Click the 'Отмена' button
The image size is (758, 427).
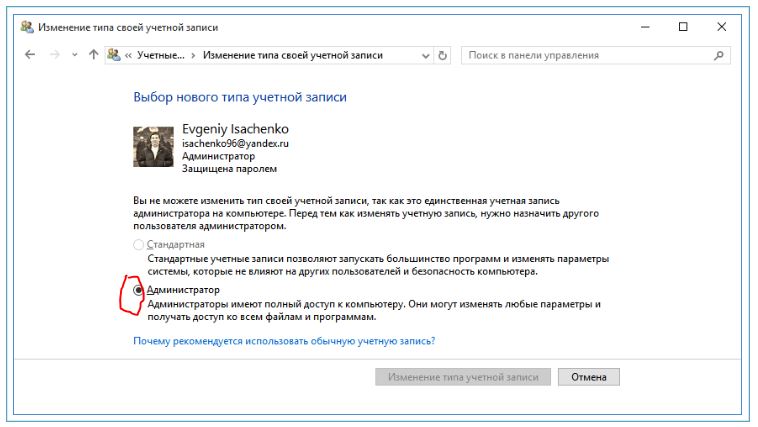pos(589,377)
